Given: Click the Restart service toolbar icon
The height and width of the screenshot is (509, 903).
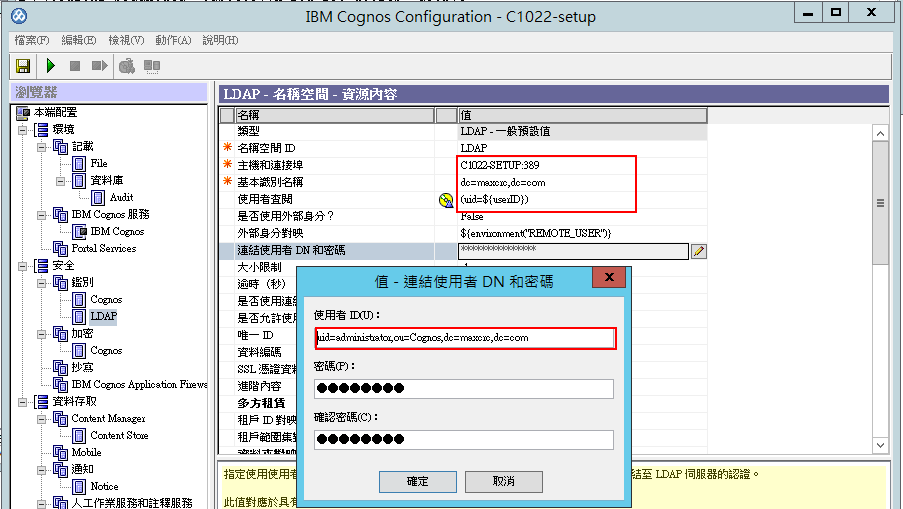Looking at the screenshot, I should point(100,66).
